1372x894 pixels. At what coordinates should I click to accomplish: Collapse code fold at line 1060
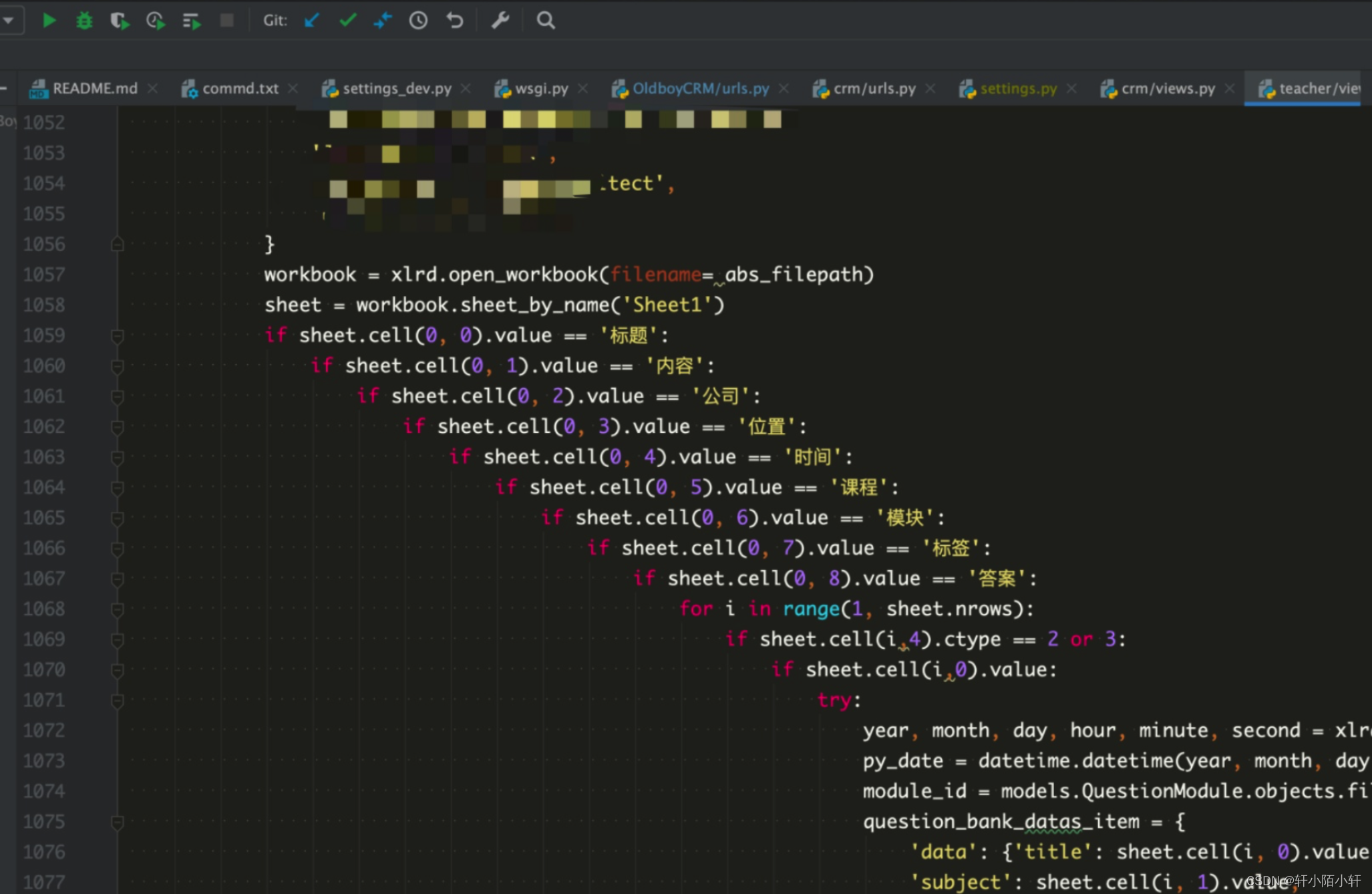click(x=118, y=366)
